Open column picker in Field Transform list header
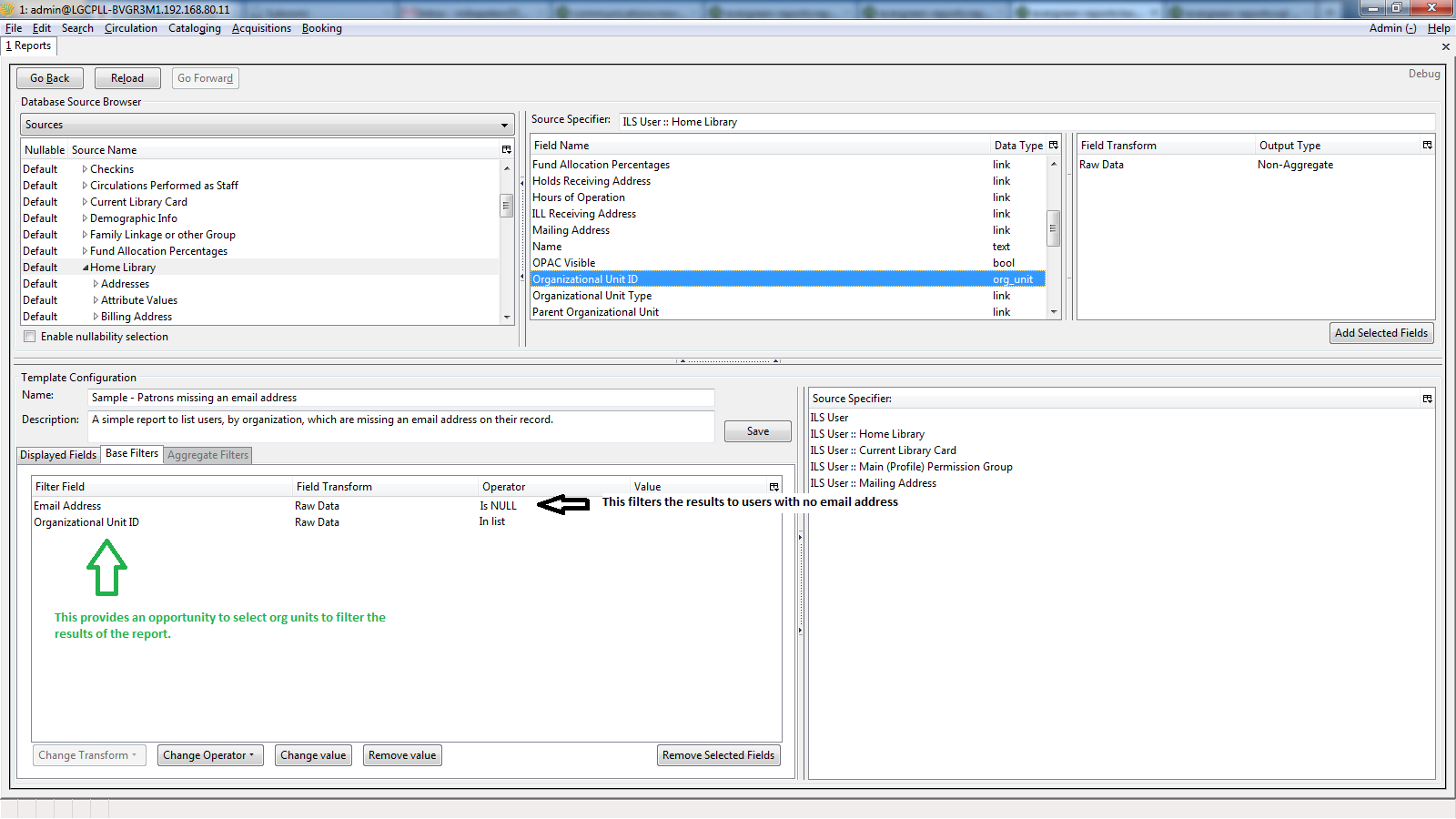Screen dimensions: 1456x819 pyautogui.click(x=1427, y=146)
